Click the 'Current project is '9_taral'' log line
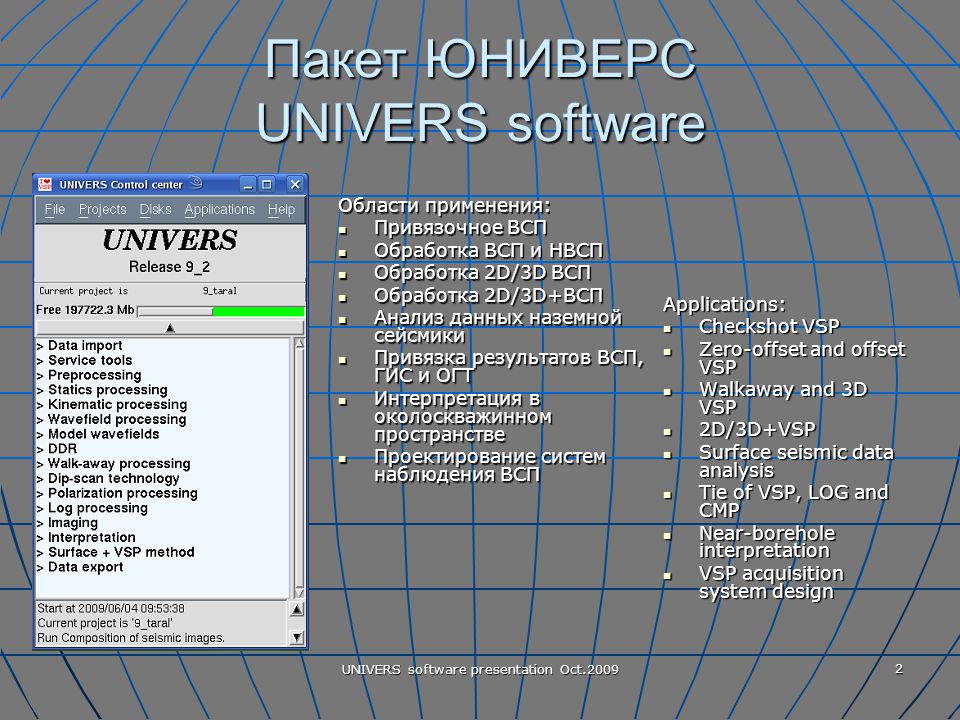This screenshot has height=720, width=960. (x=105, y=623)
